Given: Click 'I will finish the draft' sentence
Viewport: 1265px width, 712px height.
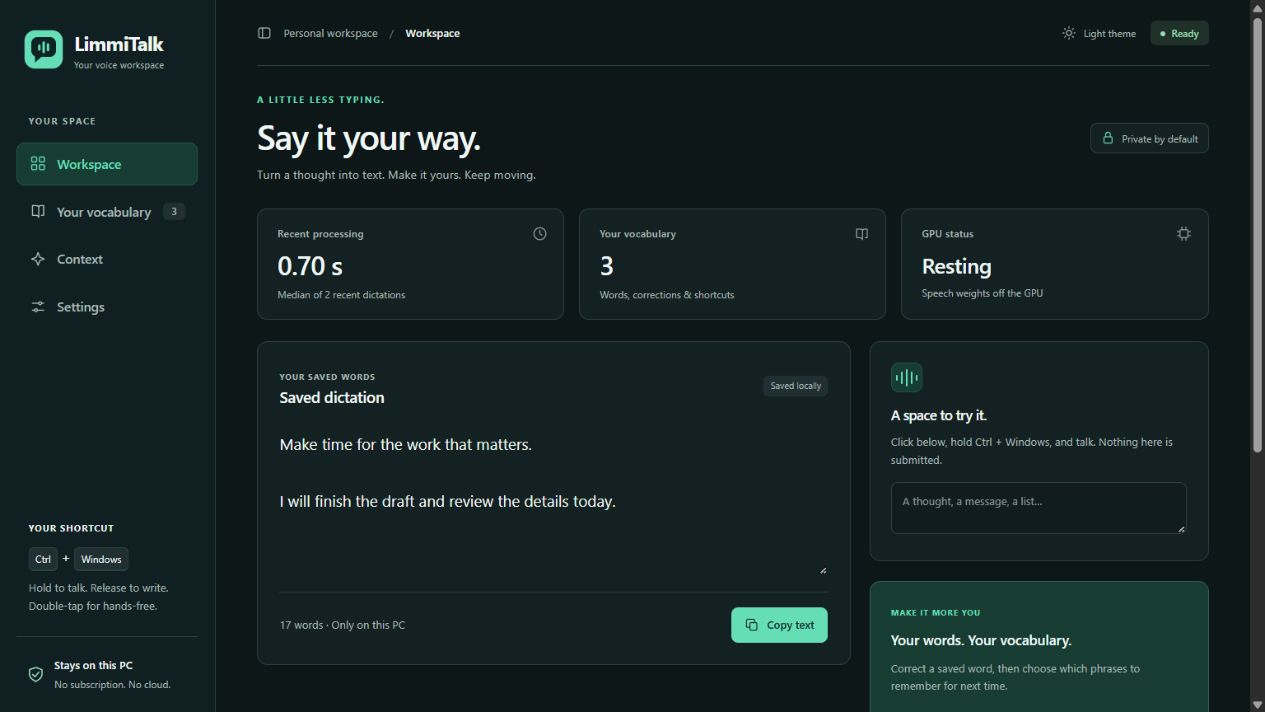Looking at the screenshot, I should (447, 501).
